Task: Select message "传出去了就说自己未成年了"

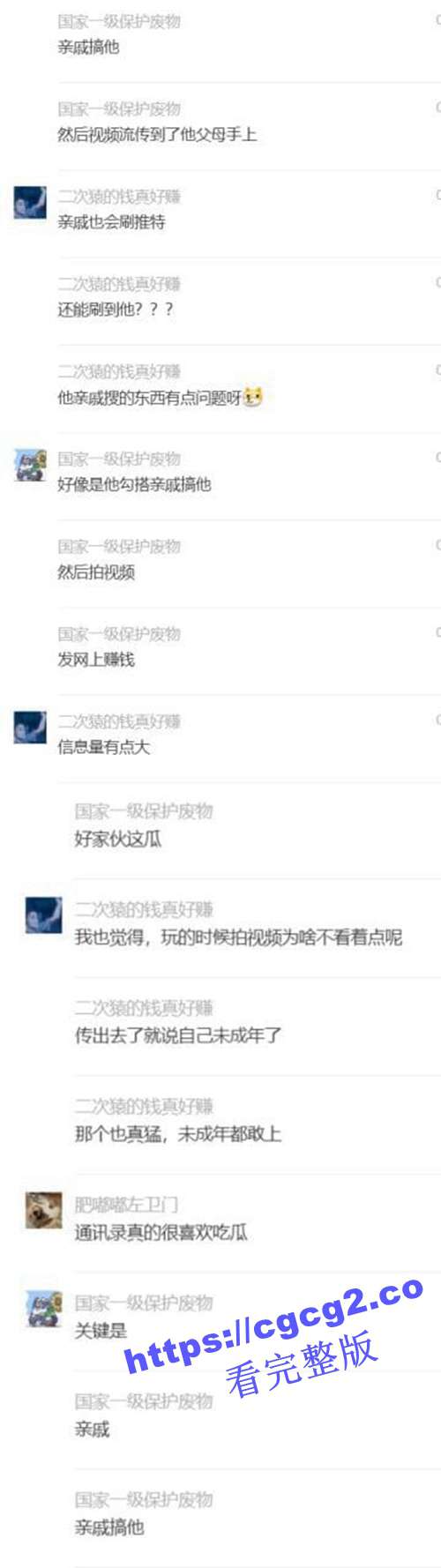Action: tap(178, 1035)
